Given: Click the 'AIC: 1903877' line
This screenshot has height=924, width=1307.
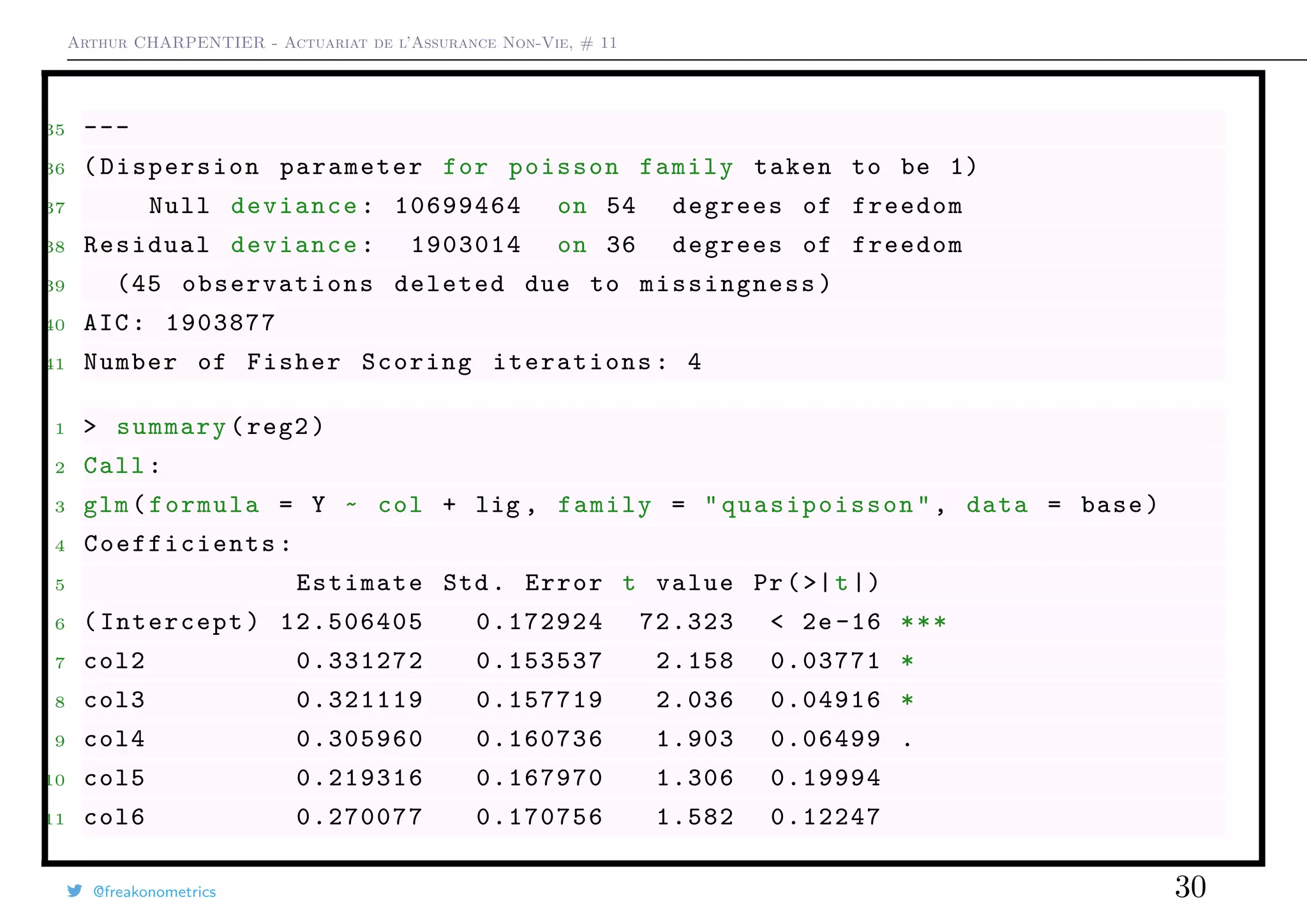Looking at the screenshot, I should coord(180,323).
